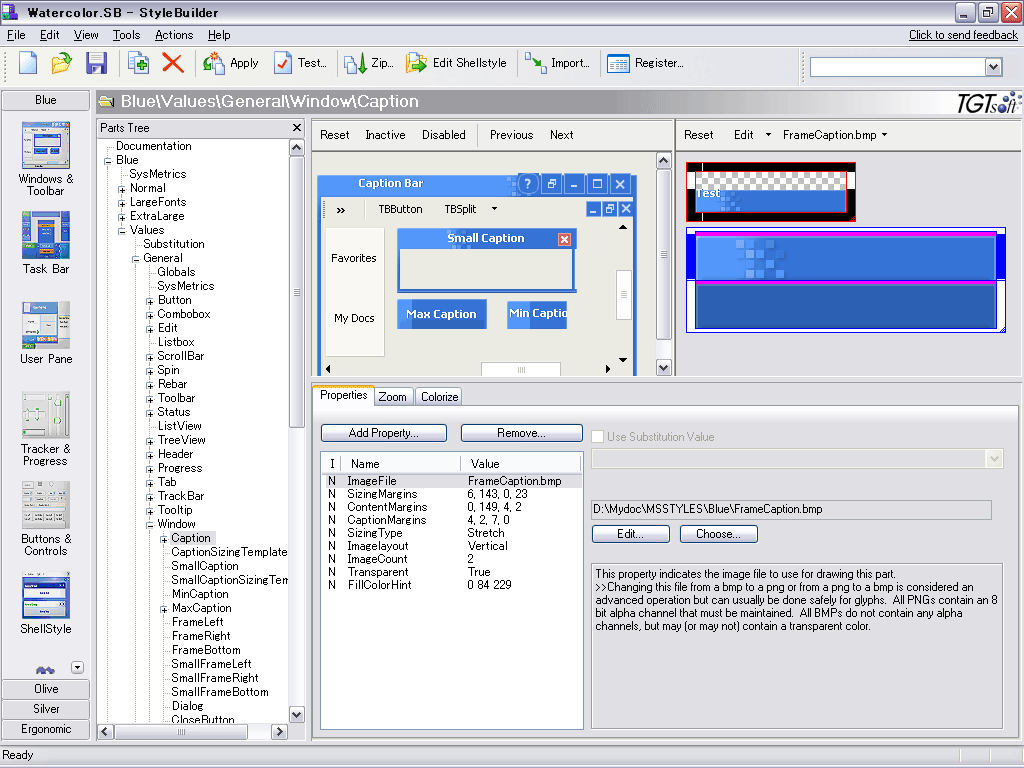
Task: Click the Choose... button
Action: coord(718,534)
